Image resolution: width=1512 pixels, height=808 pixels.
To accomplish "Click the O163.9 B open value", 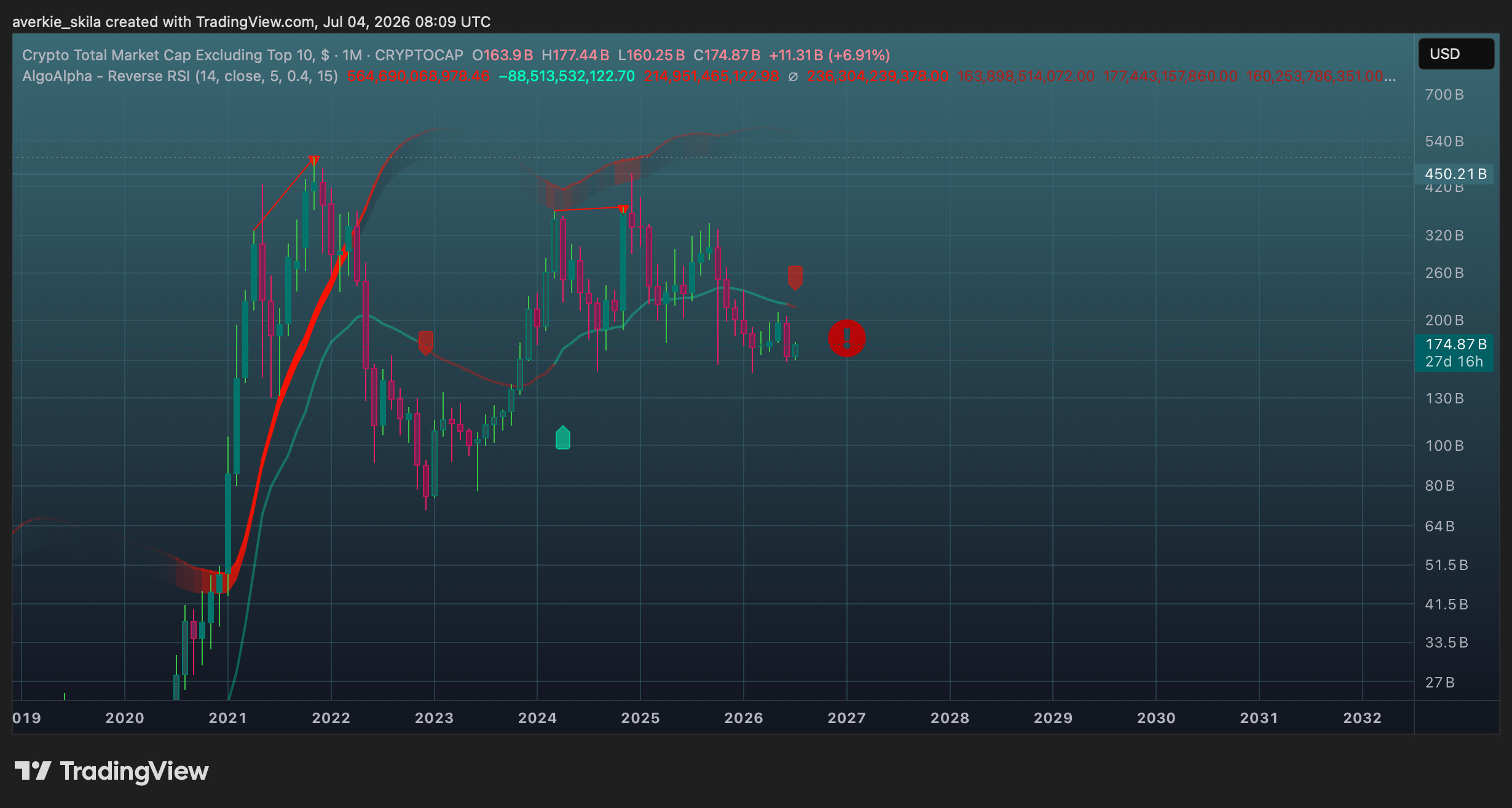I will click(x=502, y=55).
